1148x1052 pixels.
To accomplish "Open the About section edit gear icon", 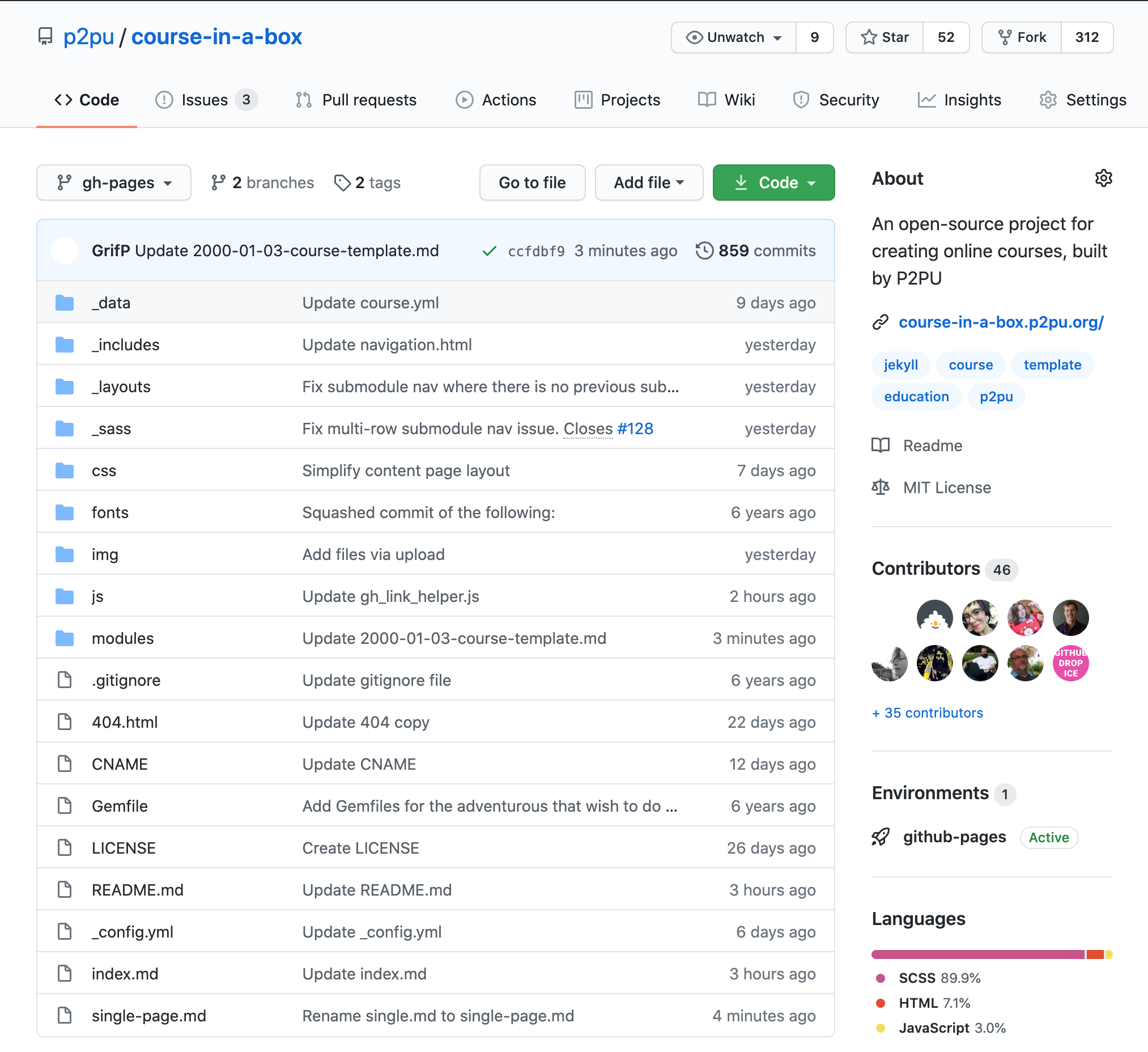I will pos(1104,179).
